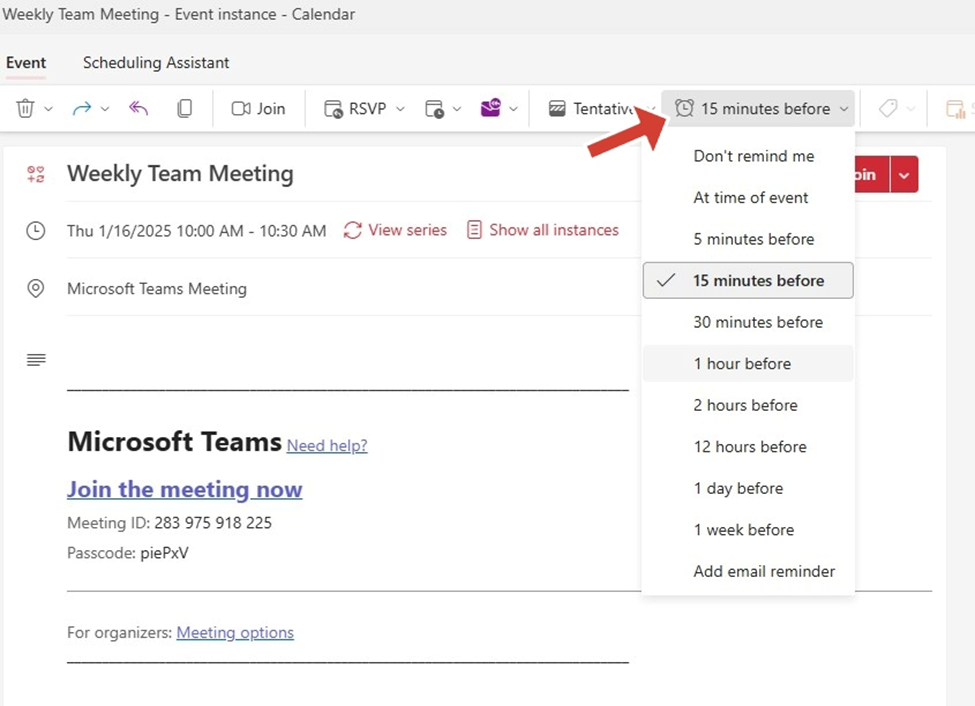Click the RSVP button in toolbar

tap(356, 109)
